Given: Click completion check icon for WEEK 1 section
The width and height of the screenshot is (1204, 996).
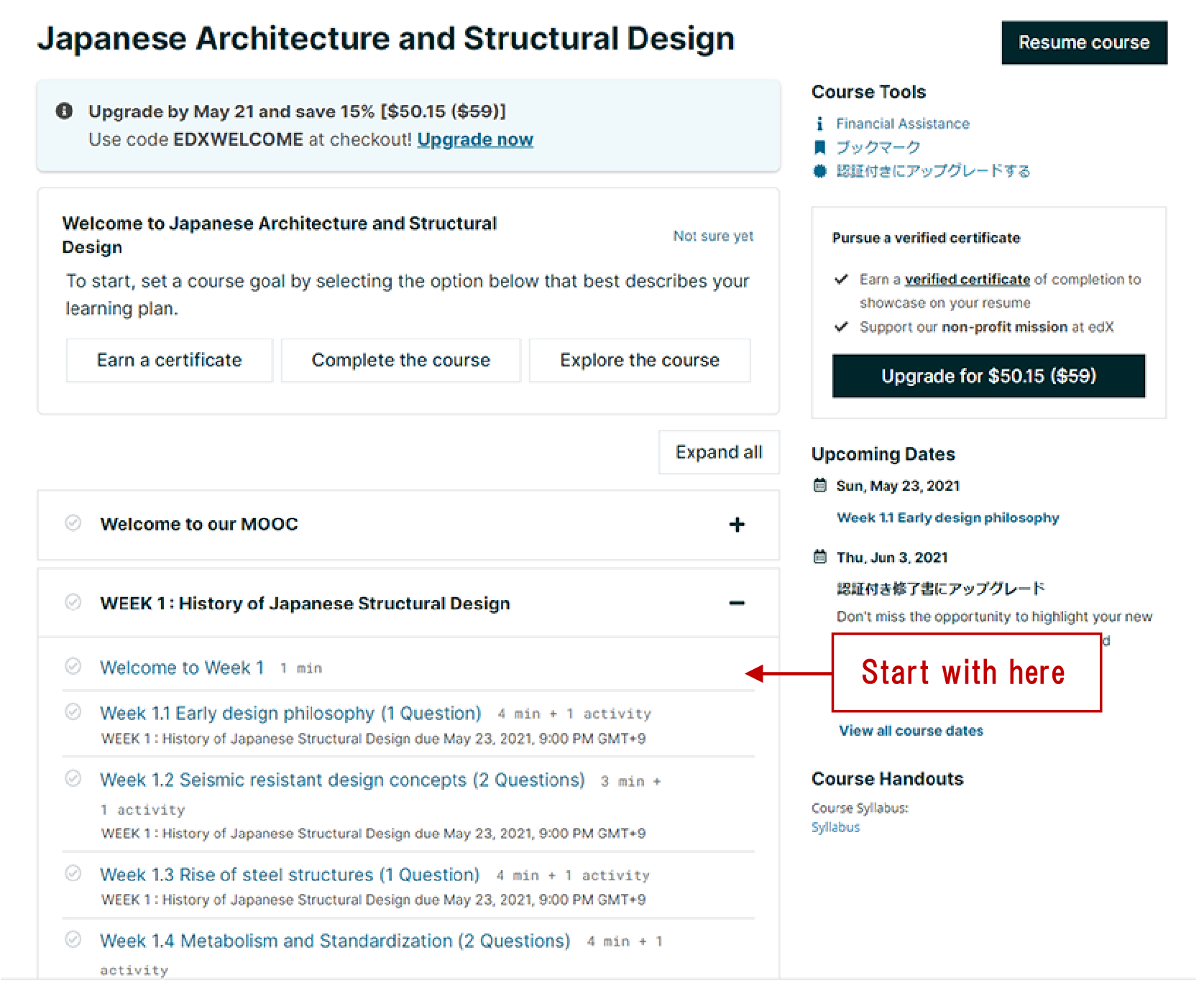Looking at the screenshot, I should tap(73, 602).
